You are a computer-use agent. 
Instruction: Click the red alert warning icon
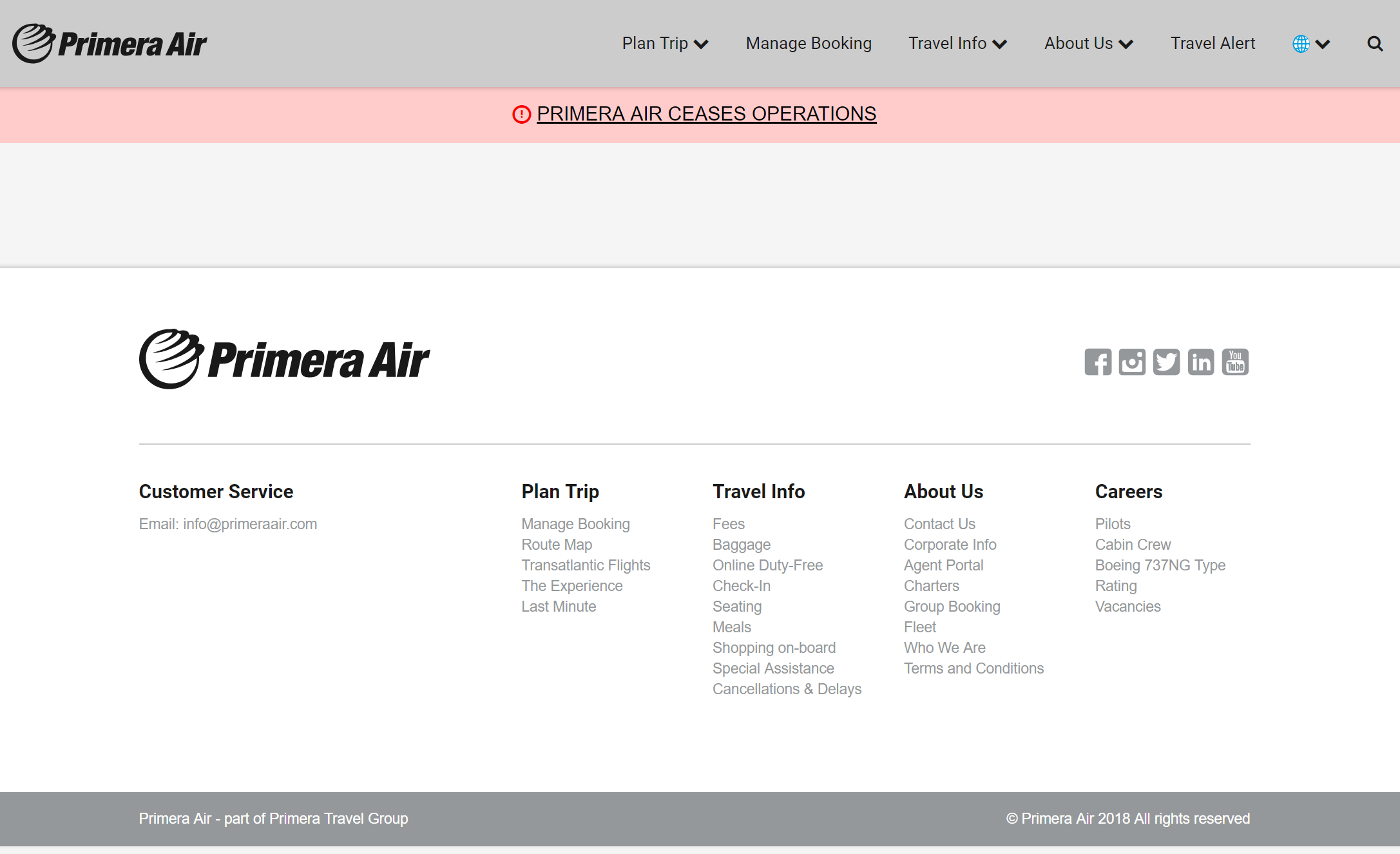tap(521, 115)
